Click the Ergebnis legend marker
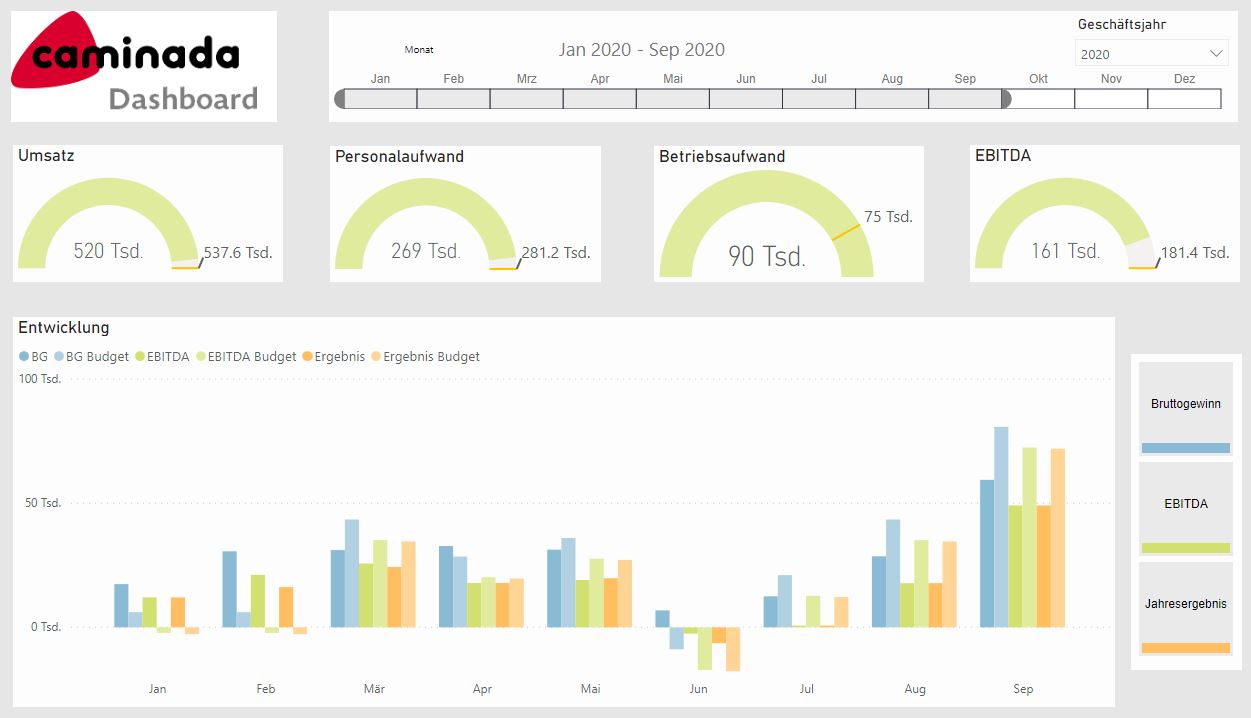 [x=307, y=357]
